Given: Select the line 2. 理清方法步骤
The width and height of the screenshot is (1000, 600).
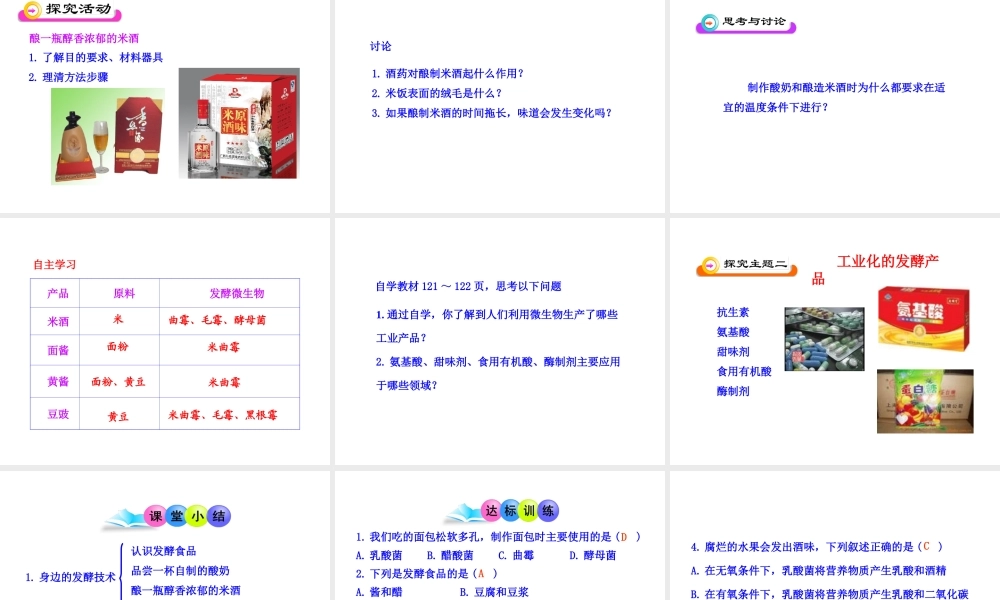Looking at the screenshot, I should [x=68, y=77].
